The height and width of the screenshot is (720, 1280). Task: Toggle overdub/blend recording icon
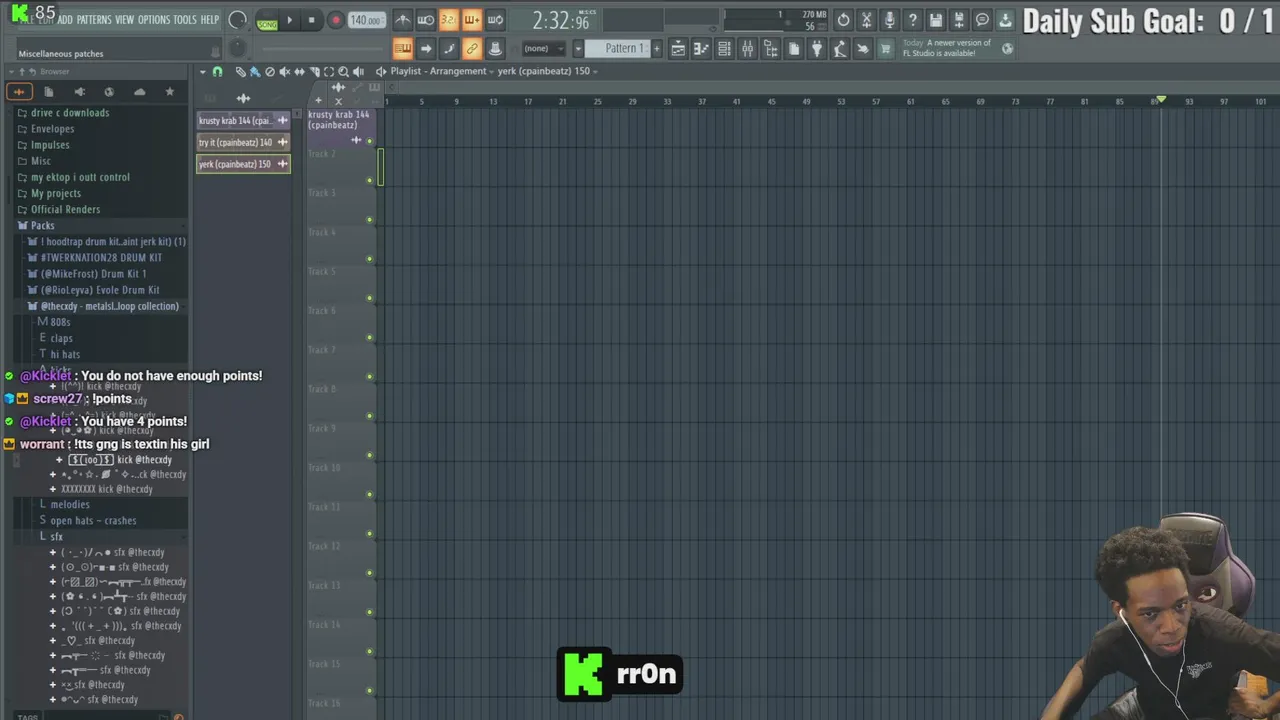point(472,20)
